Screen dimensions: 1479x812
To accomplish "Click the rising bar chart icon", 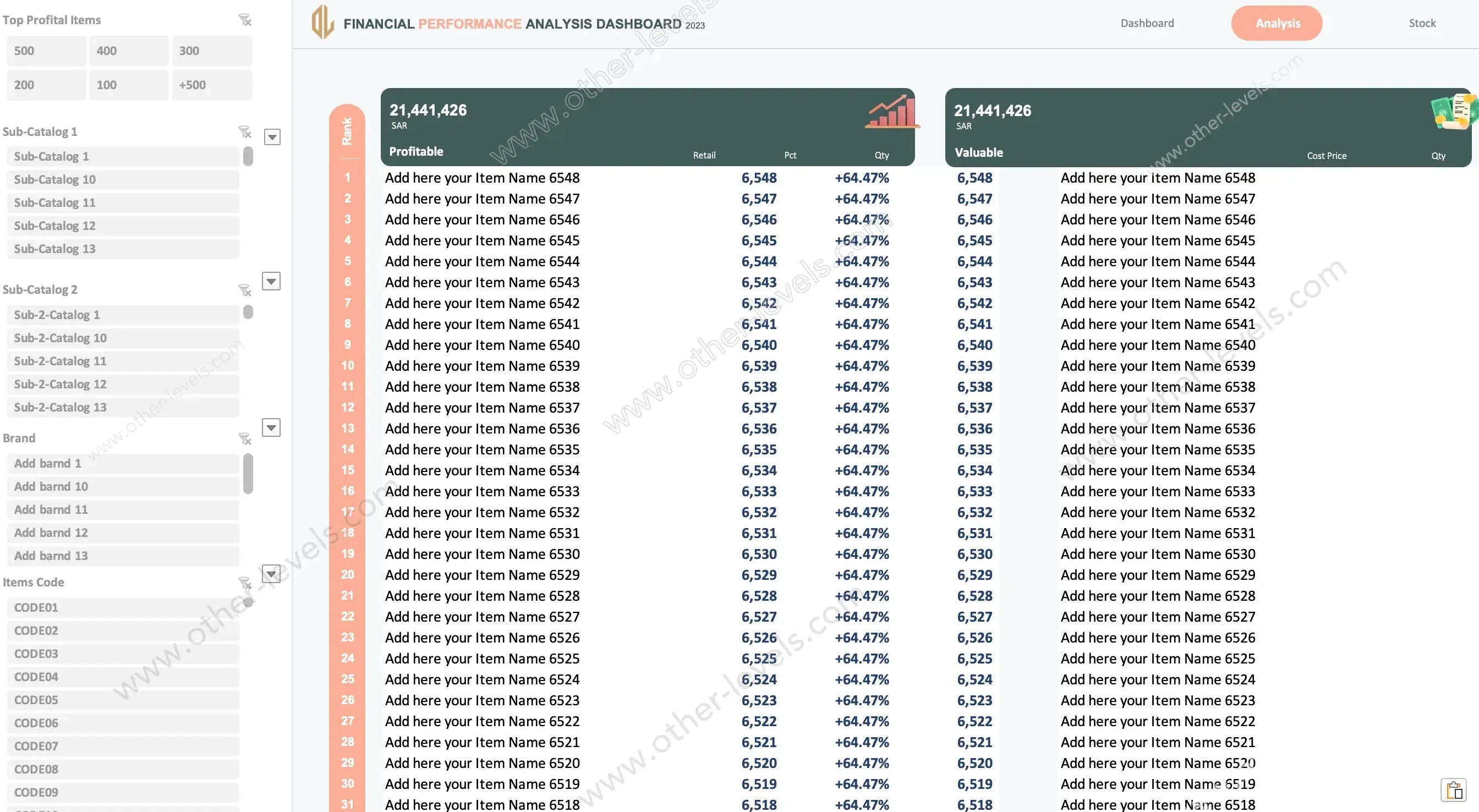I will 892,112.
